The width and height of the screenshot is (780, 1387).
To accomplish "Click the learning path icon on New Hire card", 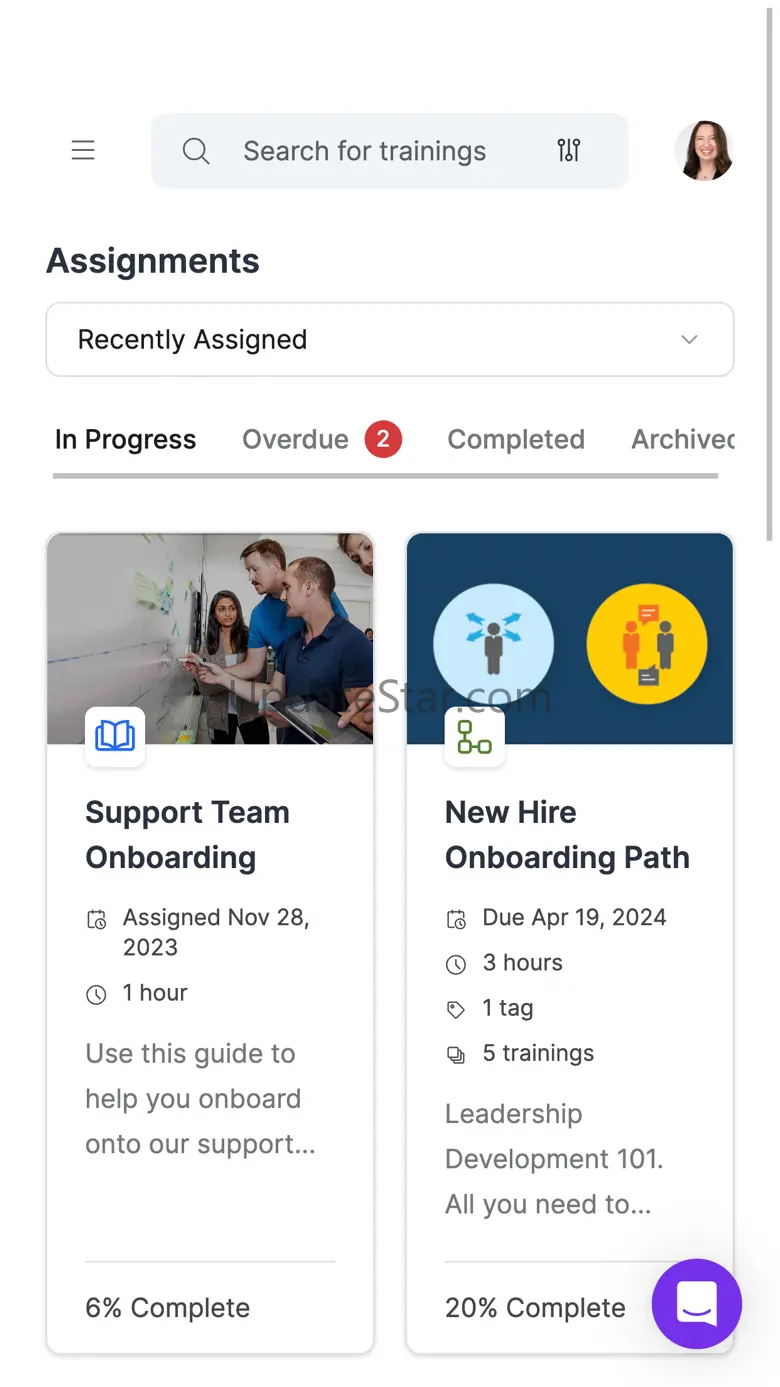I will click(x=474, y=737).
